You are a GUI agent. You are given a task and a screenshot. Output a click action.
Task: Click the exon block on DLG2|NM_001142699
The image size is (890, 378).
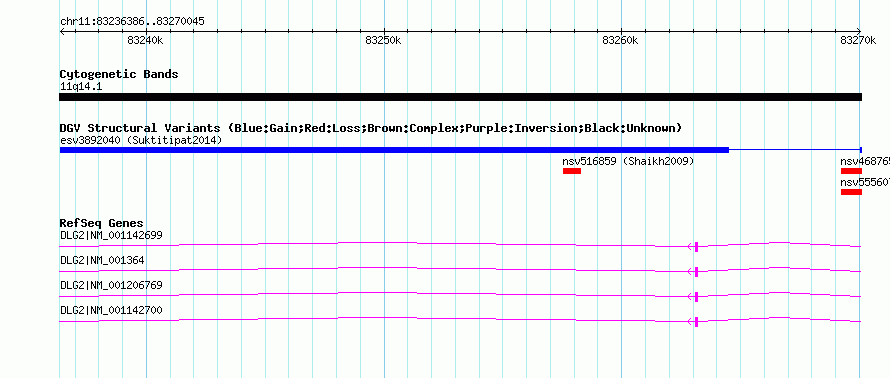(696, 246)
